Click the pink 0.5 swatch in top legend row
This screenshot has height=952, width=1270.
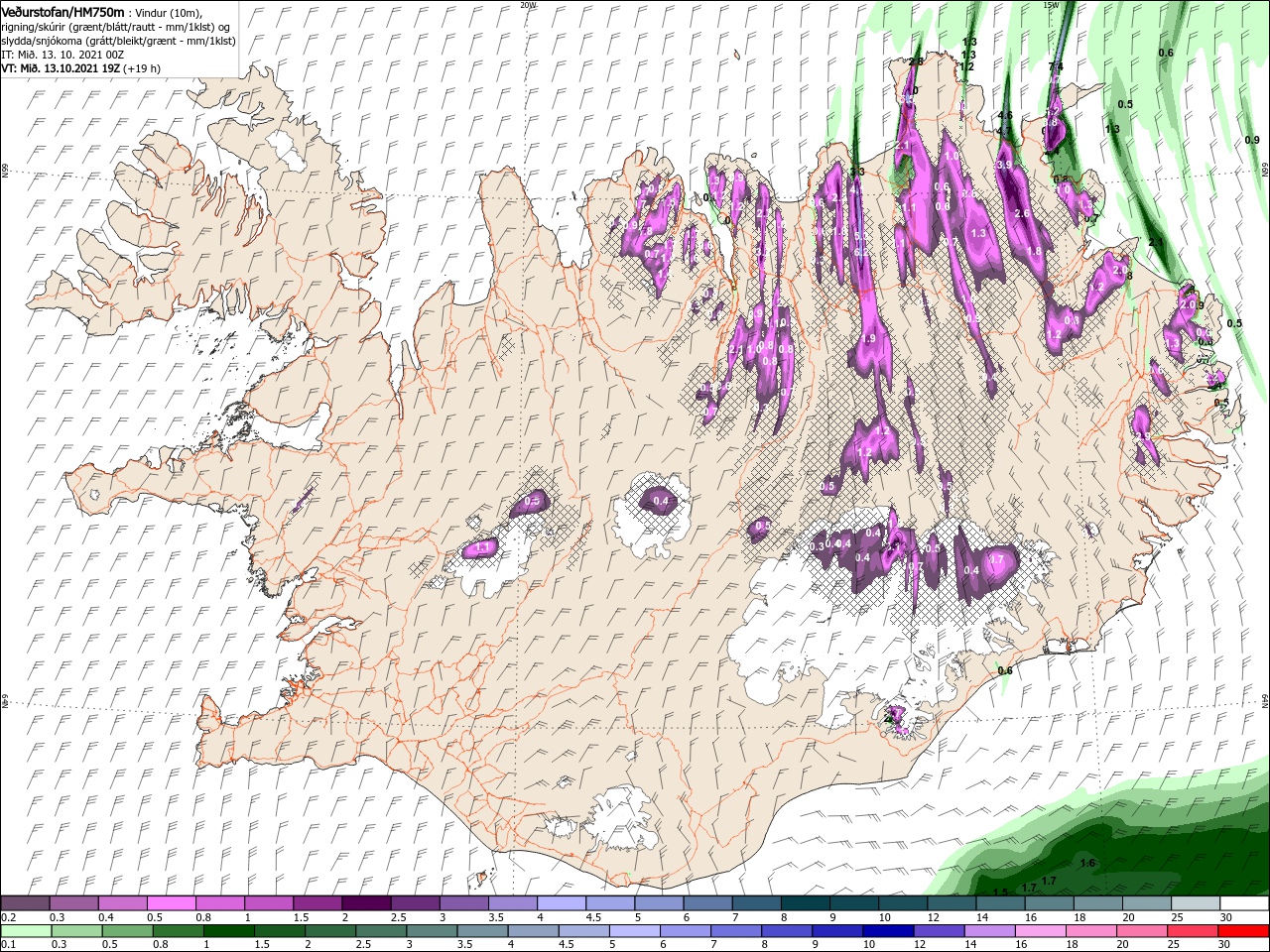[x=171, y=903]
